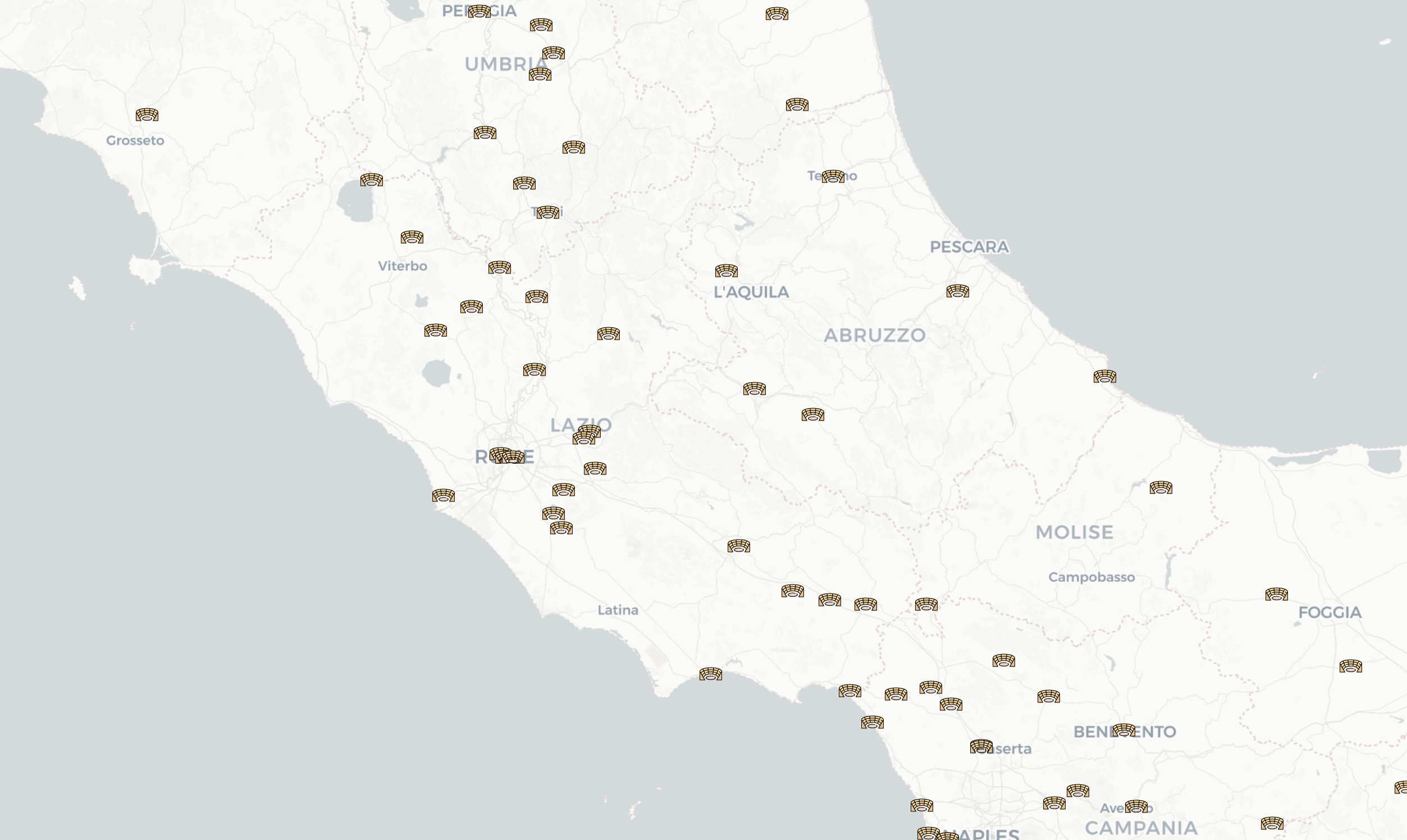Click the L'AQUILA label
The image size is (1407, 840).
click(751, 292)
